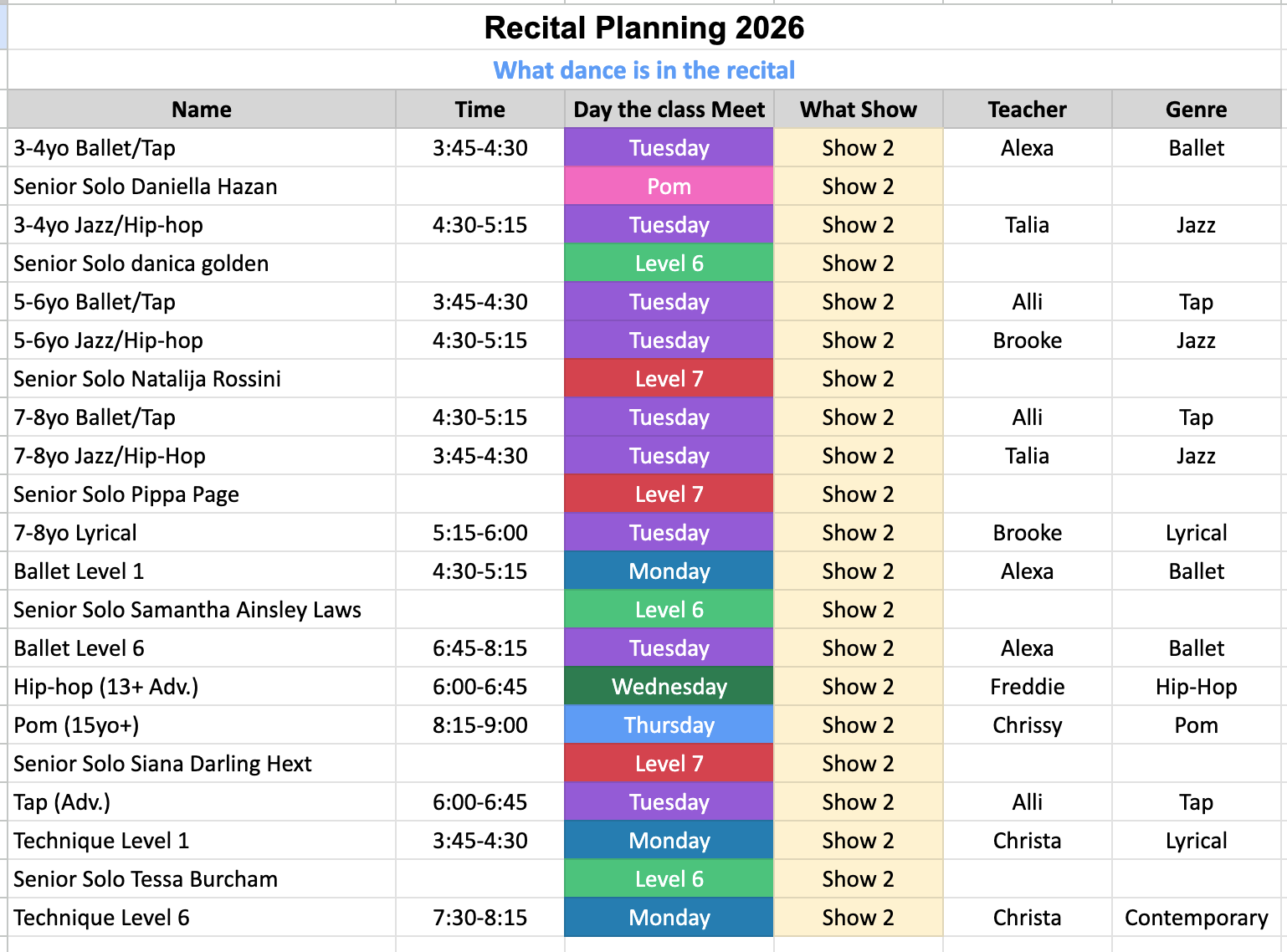The width and height of the screenshot is (1287, 952).
Task: Click the "8:15-9:00" time cell
Action: click(x=479, y=725)
